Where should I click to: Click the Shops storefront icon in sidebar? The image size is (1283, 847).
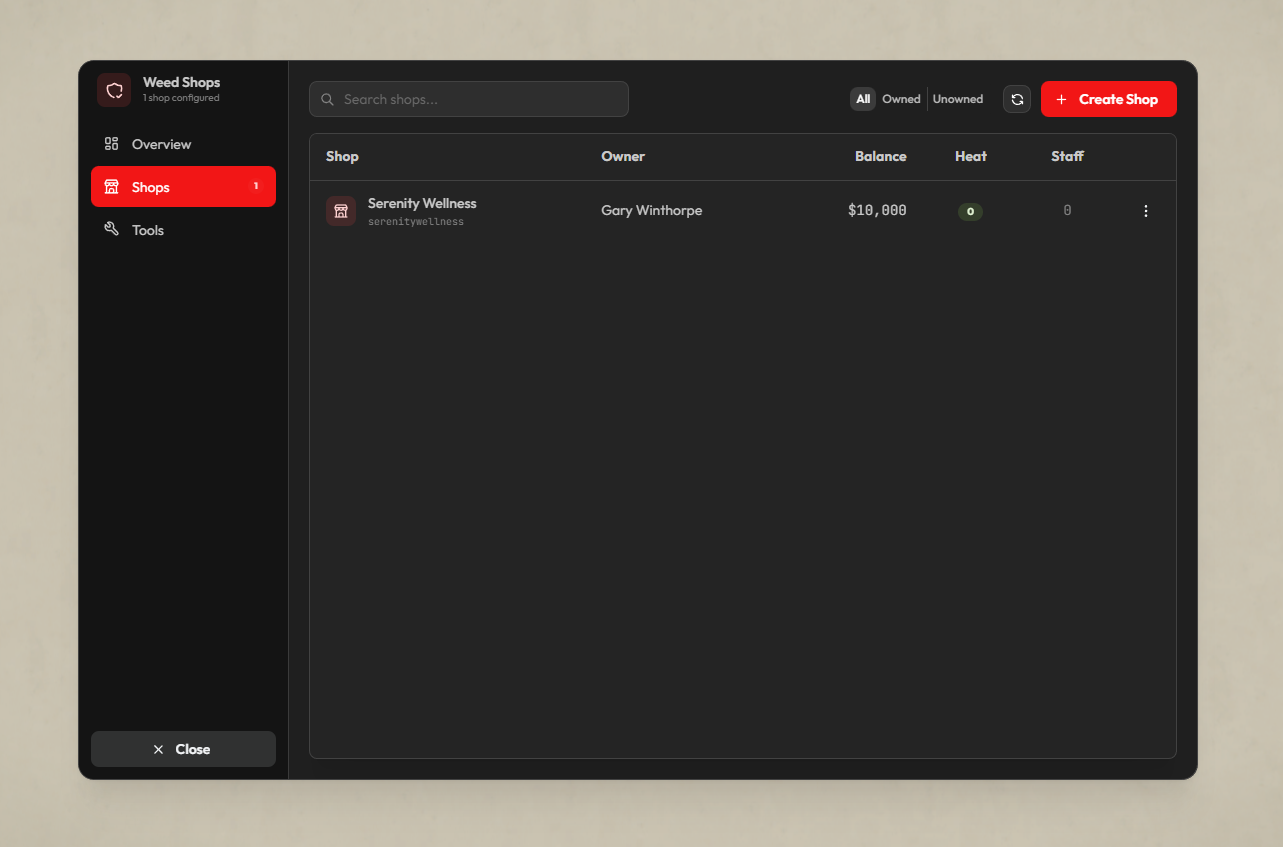point(111,187)
